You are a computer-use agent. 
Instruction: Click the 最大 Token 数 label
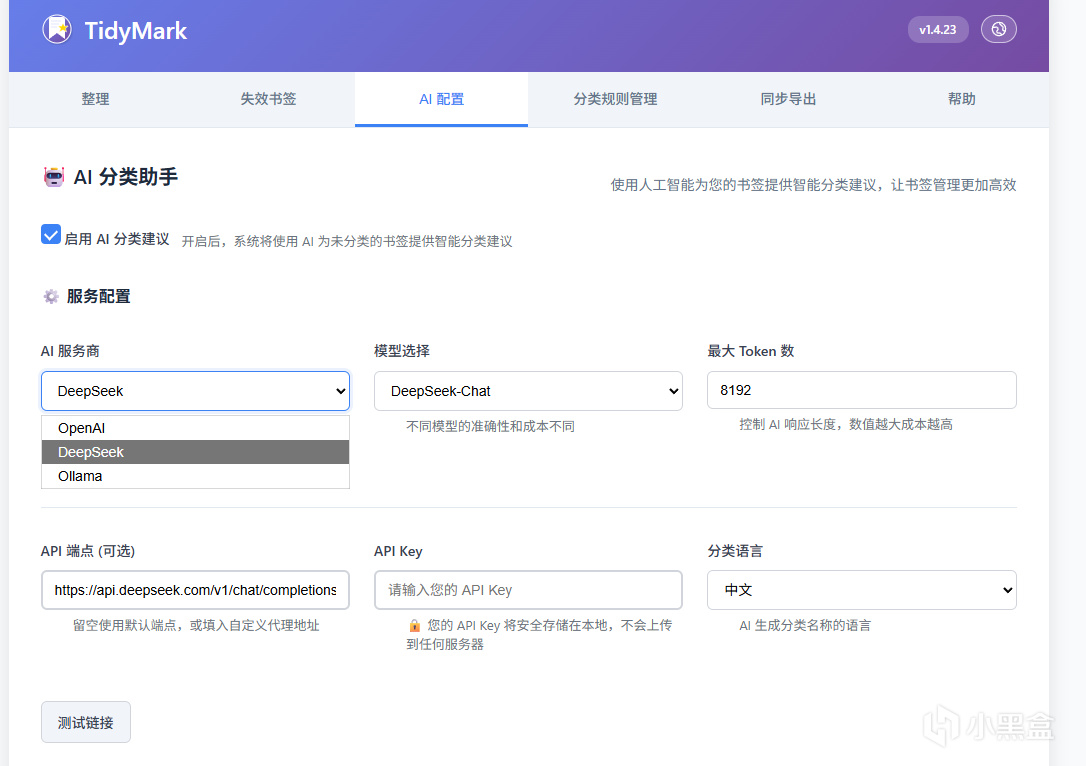coord(751,351)
